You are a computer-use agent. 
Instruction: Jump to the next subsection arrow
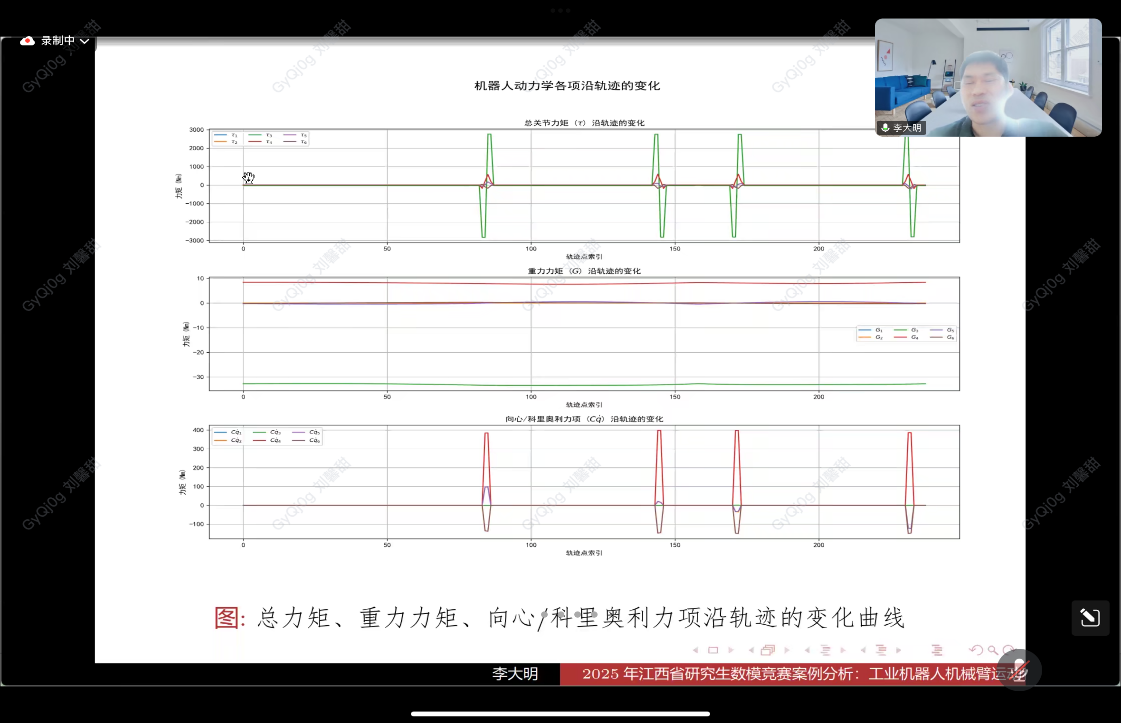(842, 650)
